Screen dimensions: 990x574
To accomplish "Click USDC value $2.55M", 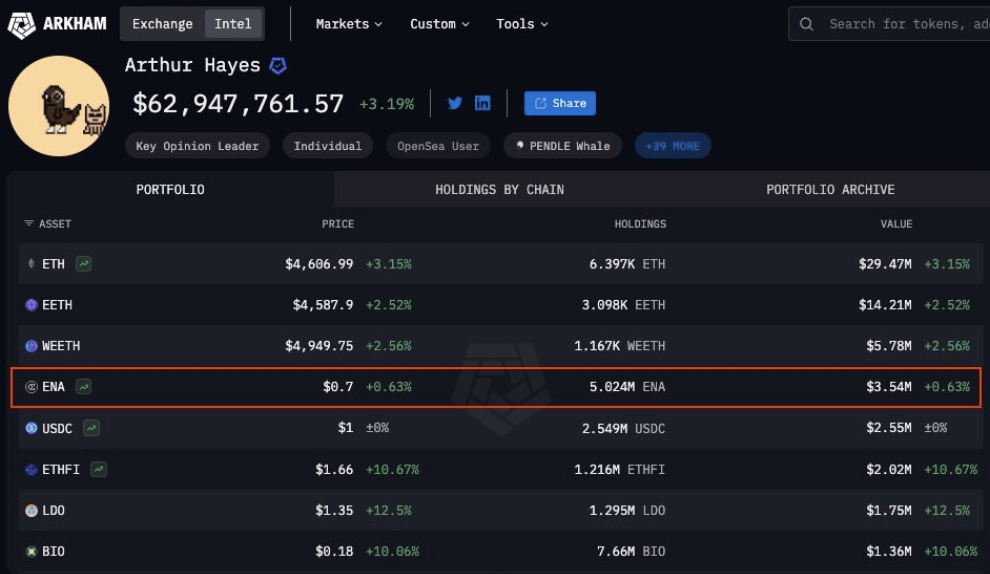I will tap(889, 428).
